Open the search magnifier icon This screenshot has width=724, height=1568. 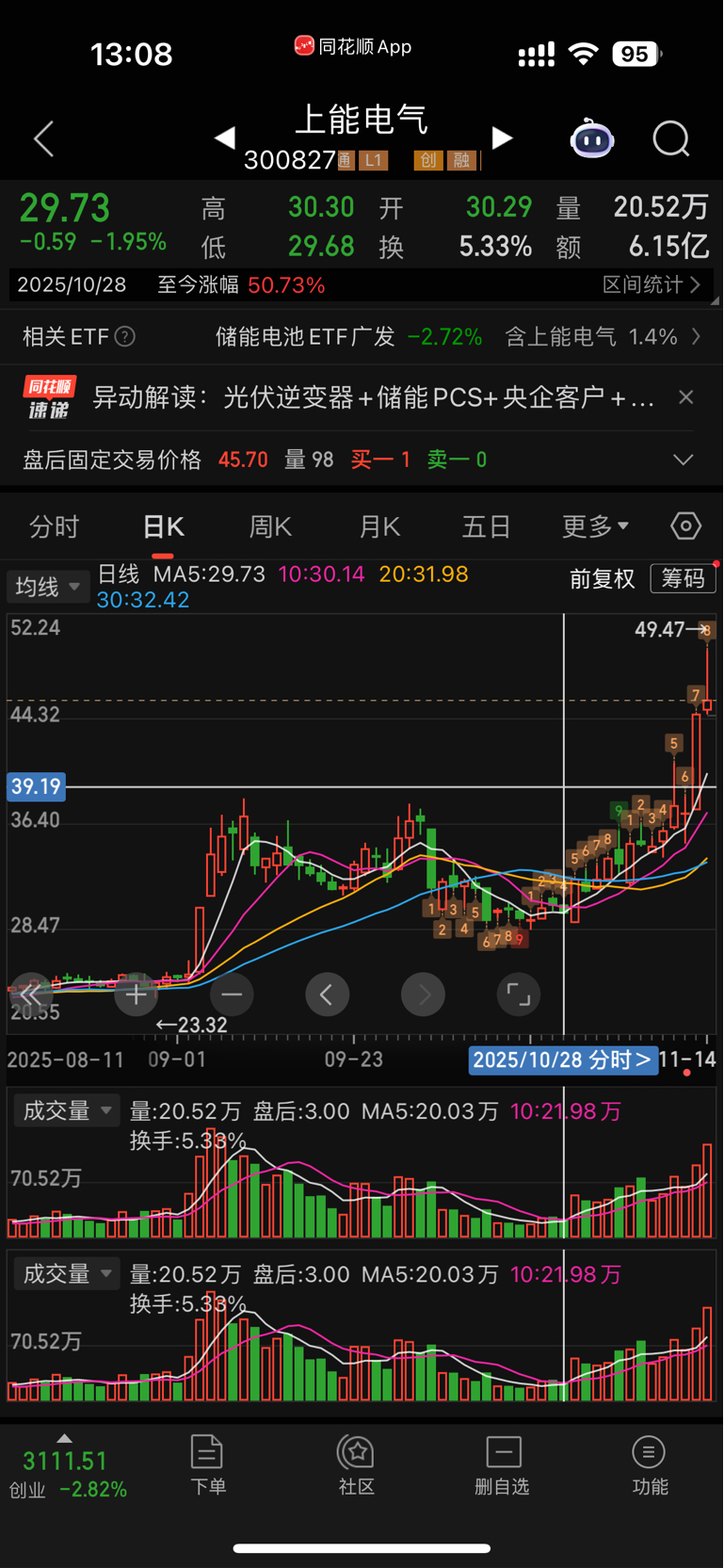pyautogui.click(x=671, y=139)
